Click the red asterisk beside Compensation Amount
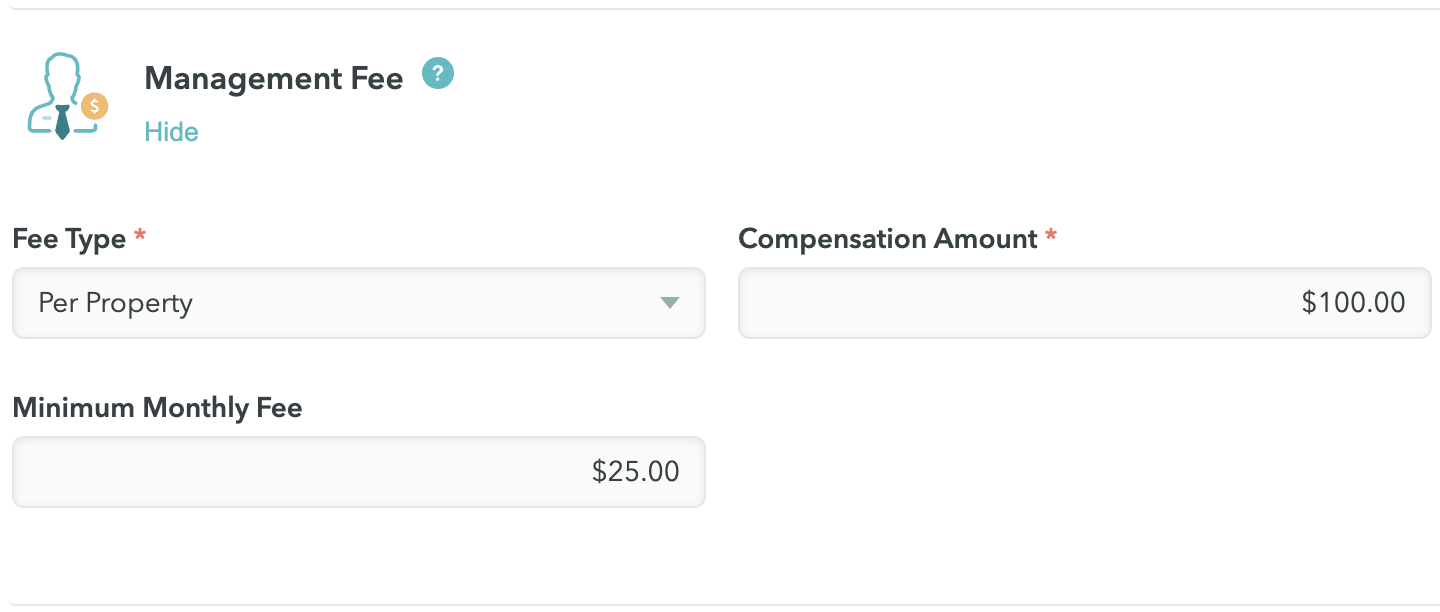Viewport: 1440px width, 612px height. [x=1051, y=236]
